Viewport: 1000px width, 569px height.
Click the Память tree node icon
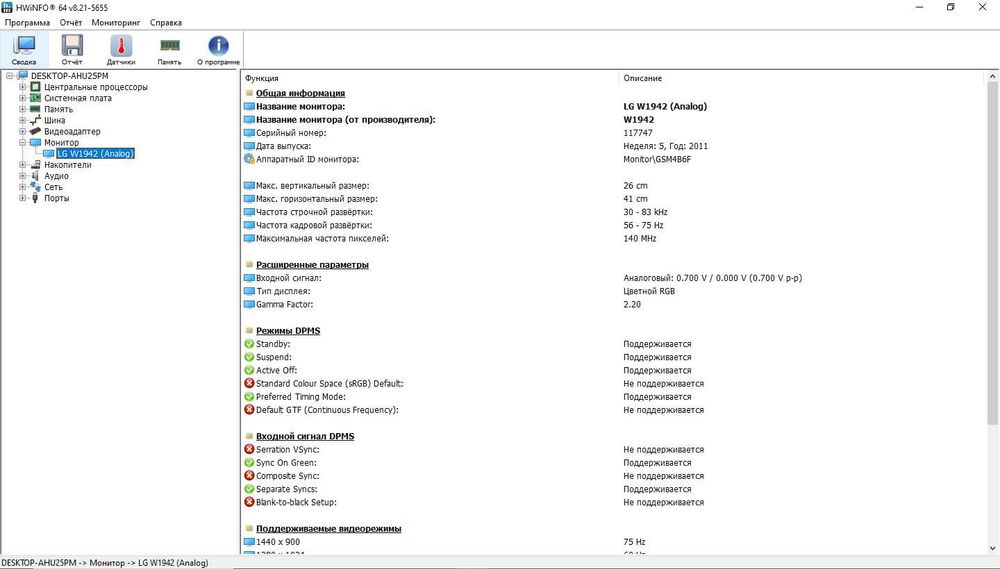[x=35, y=109]
